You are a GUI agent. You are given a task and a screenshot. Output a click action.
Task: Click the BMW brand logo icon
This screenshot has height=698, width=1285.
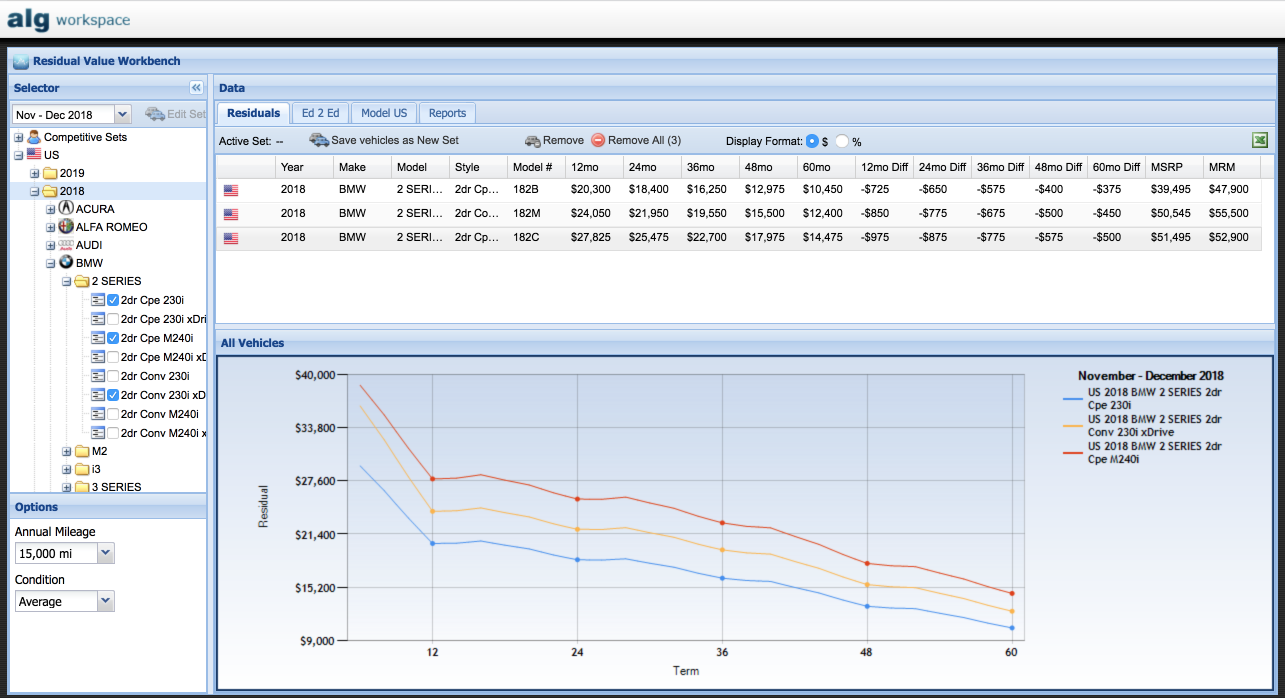pos(67,263)
